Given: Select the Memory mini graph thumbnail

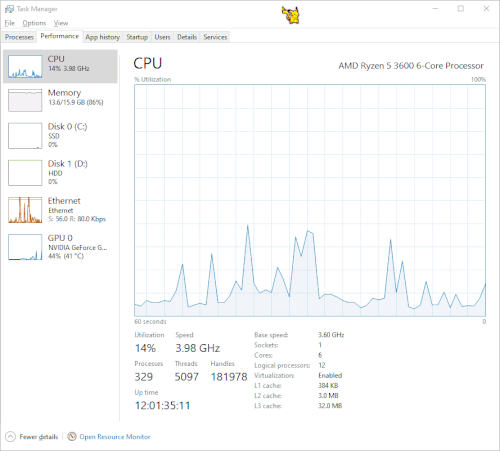Looking at the screenshot, I should pyautogui.click(x=25, y=100).
